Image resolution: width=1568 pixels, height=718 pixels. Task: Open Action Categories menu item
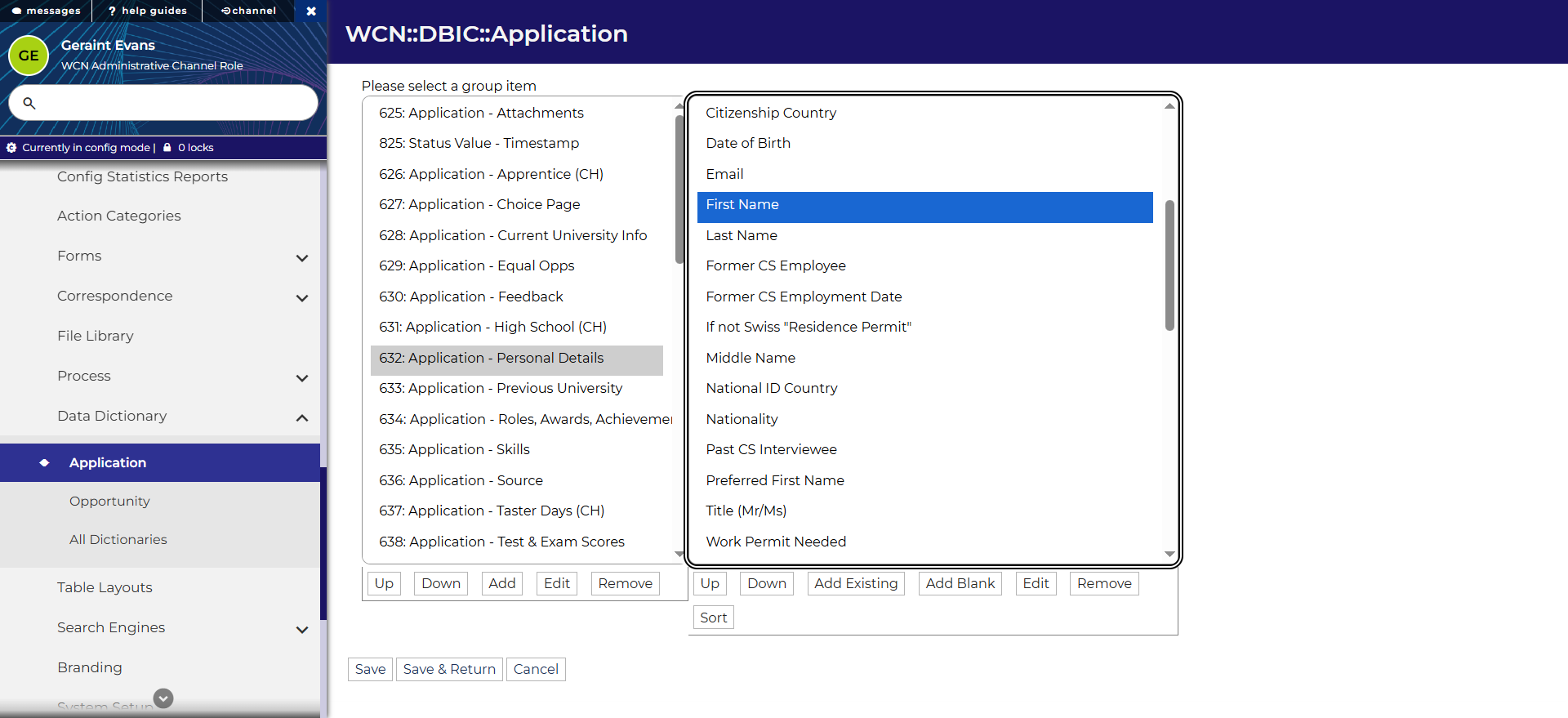pos(119,216)
